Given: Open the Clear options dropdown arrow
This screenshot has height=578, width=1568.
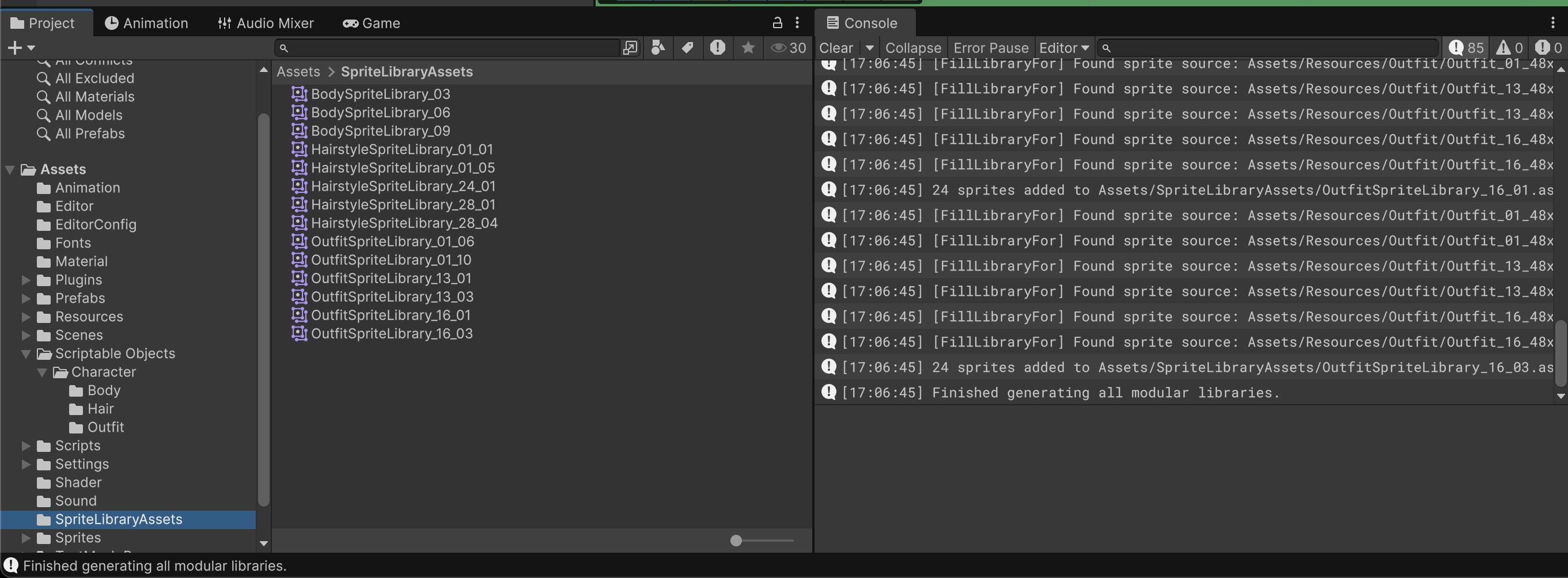Looking at the screenshot, I should point(869,47).
